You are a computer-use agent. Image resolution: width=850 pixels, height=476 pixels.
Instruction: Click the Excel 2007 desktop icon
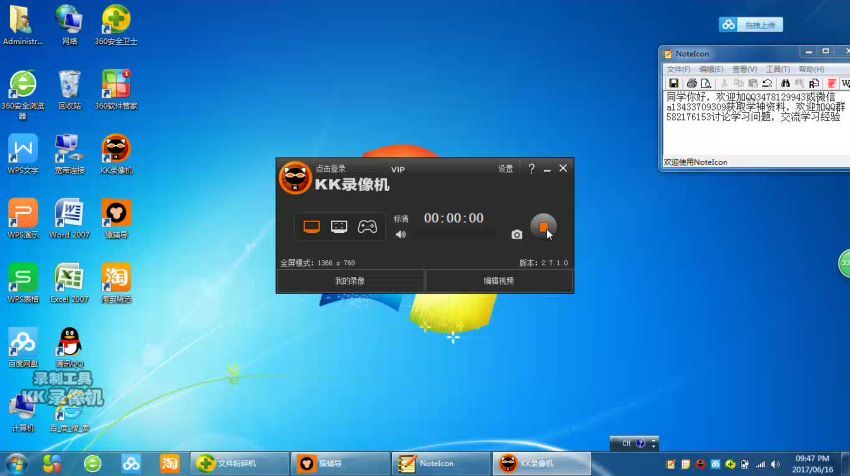(69, 284)
